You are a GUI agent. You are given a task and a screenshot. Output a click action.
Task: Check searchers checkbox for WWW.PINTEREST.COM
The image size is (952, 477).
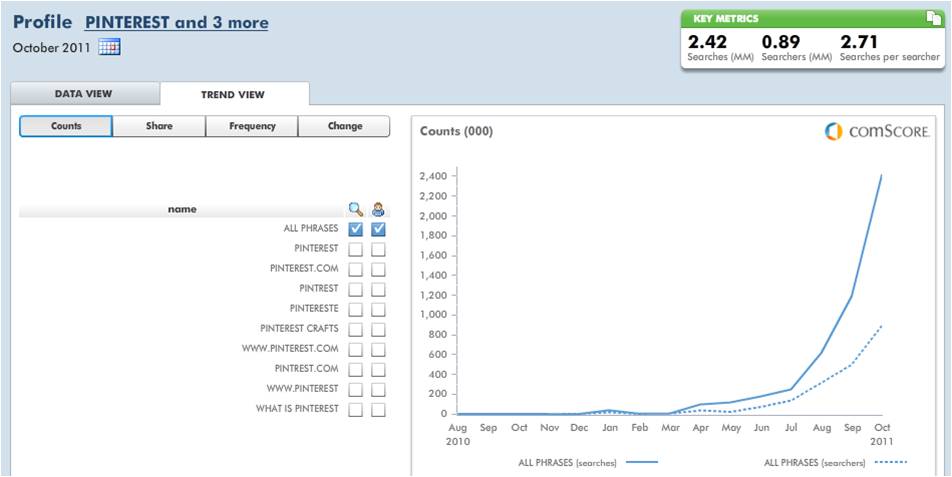pos(378,349)
